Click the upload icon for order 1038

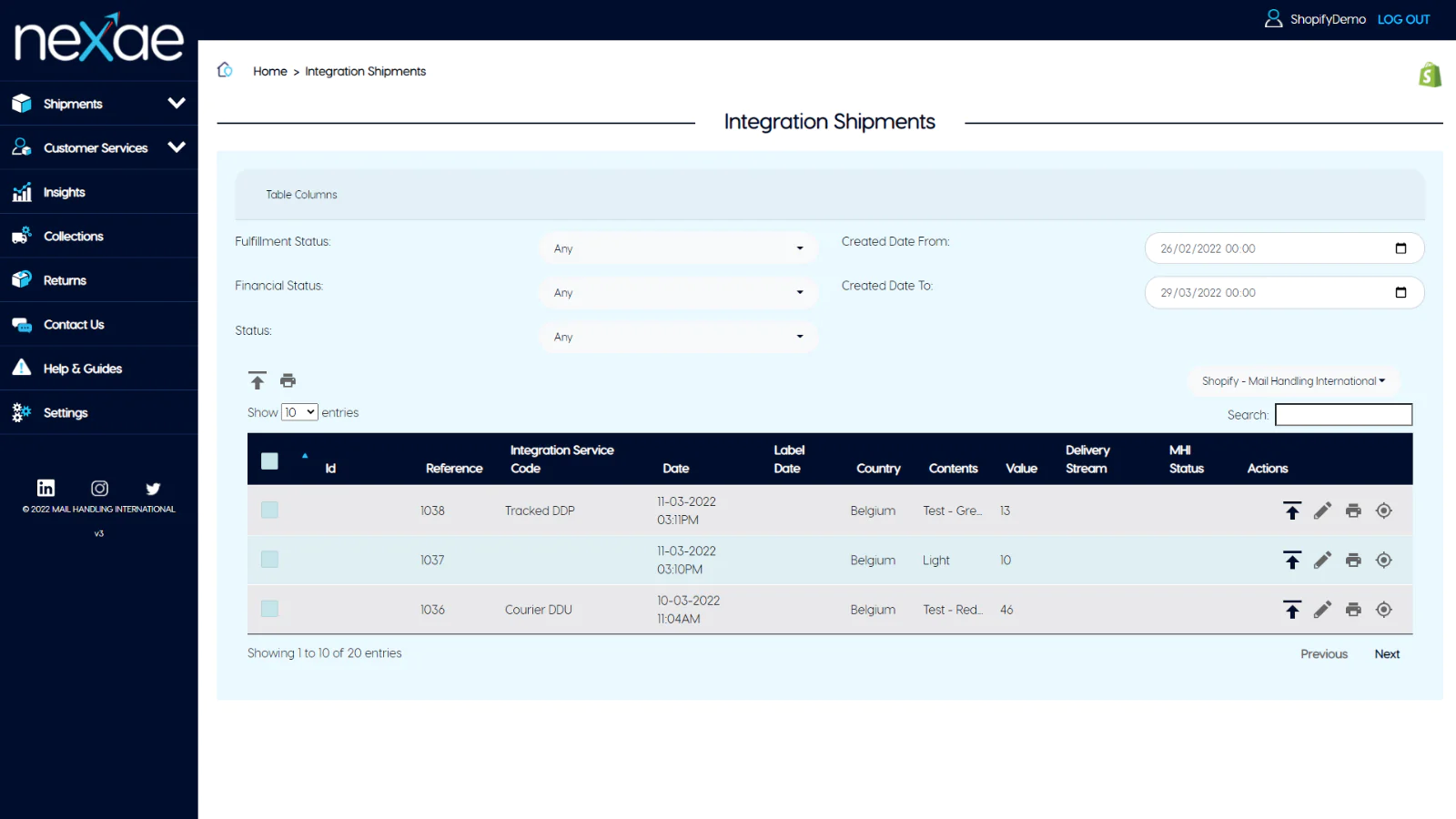click(1292, 511)
